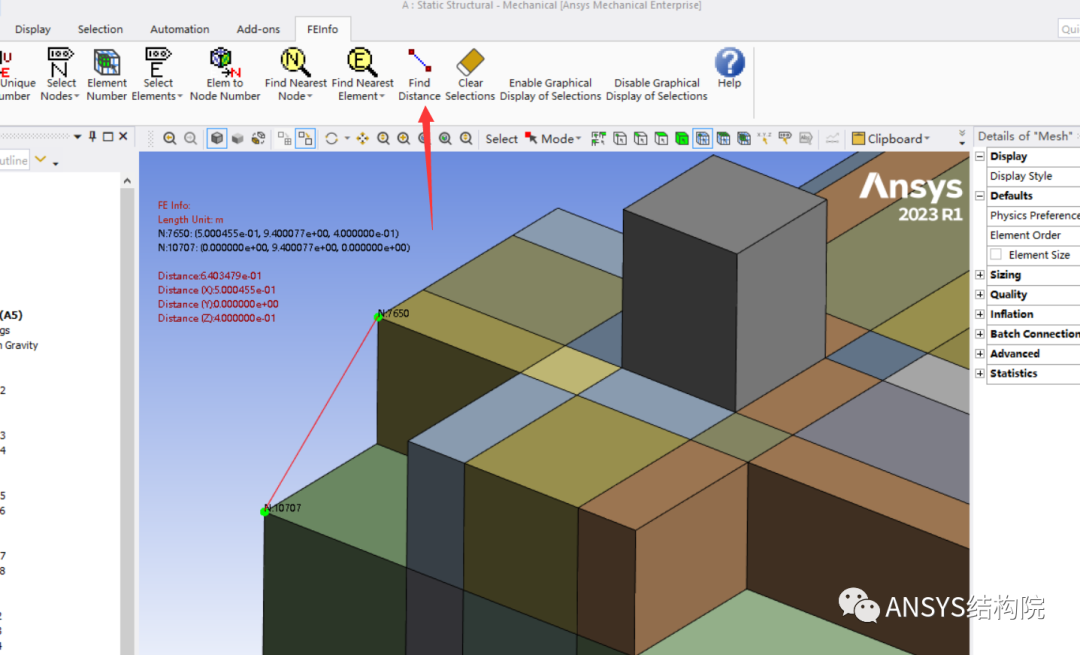Open the rotate options dropdown arrow
The height and width of the screenshot is (655, 1080).
(x=347, y=138)
